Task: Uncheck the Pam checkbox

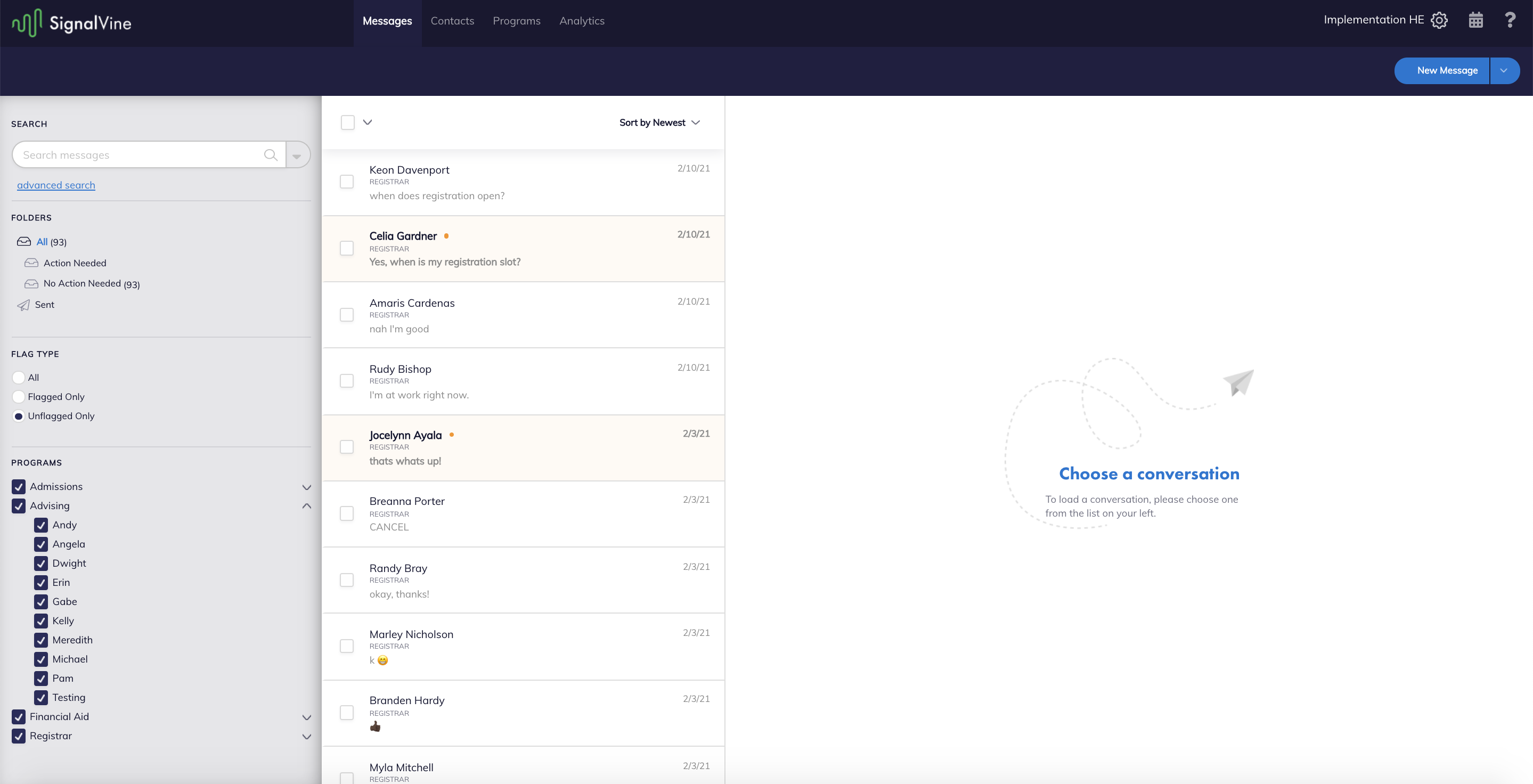Action: [x=41, y=678]
